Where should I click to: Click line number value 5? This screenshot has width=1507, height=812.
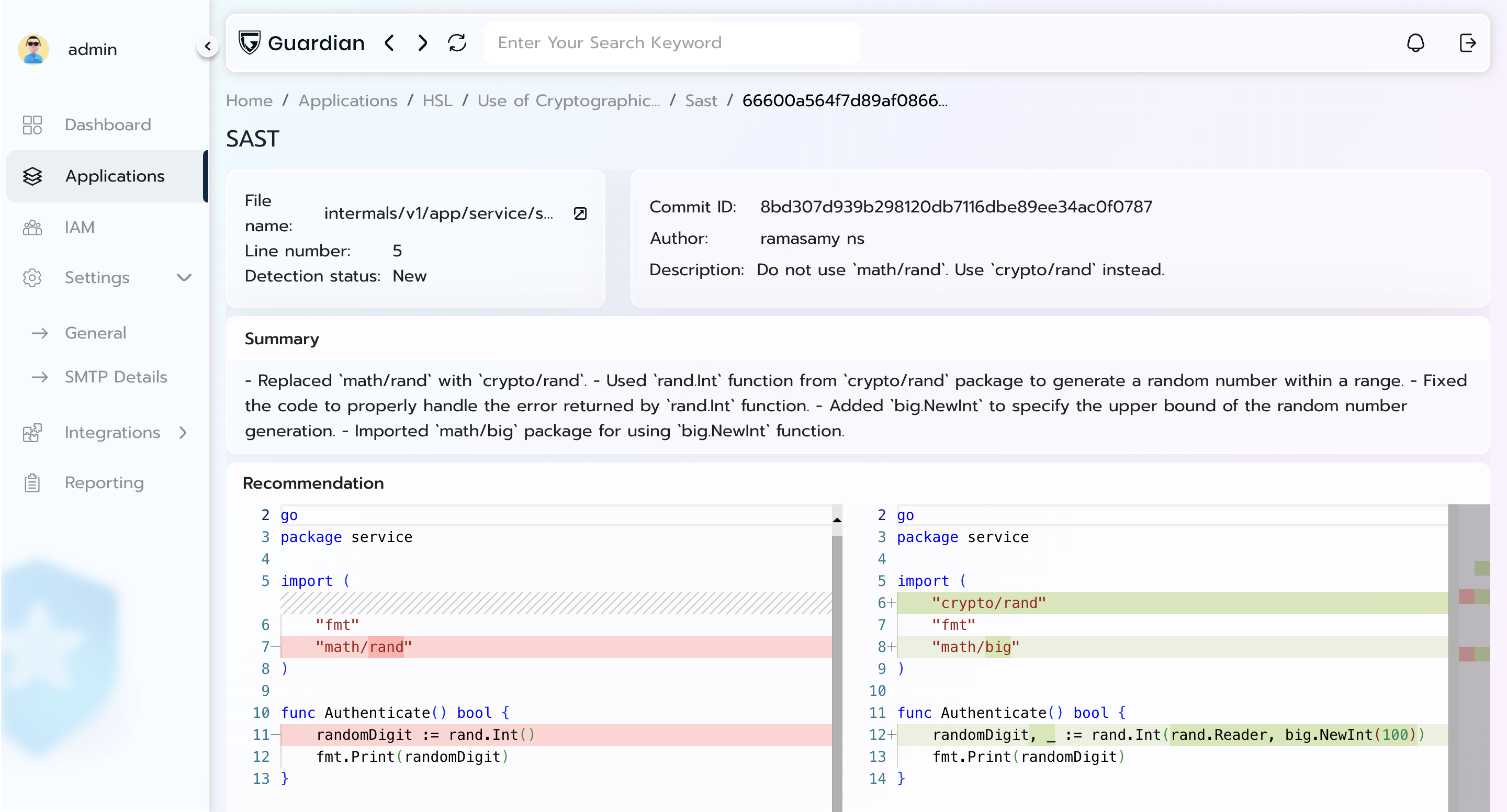397,251
